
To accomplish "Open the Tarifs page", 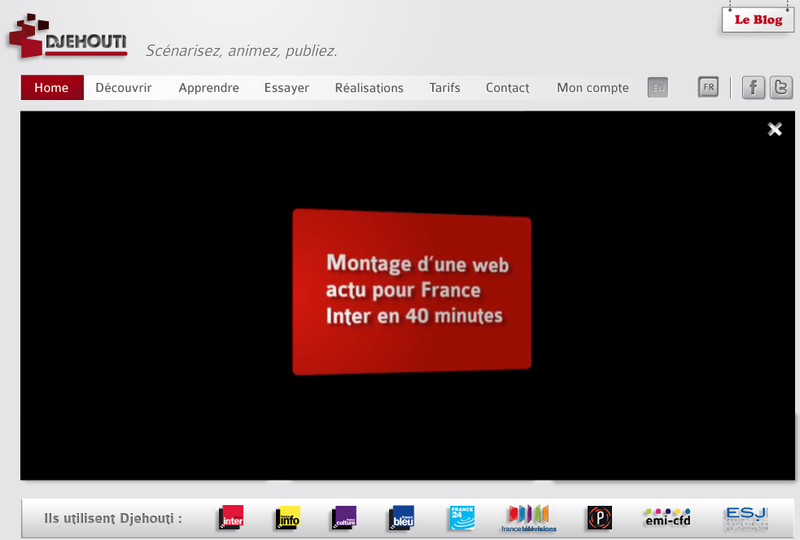I will (x=445, y=88).
